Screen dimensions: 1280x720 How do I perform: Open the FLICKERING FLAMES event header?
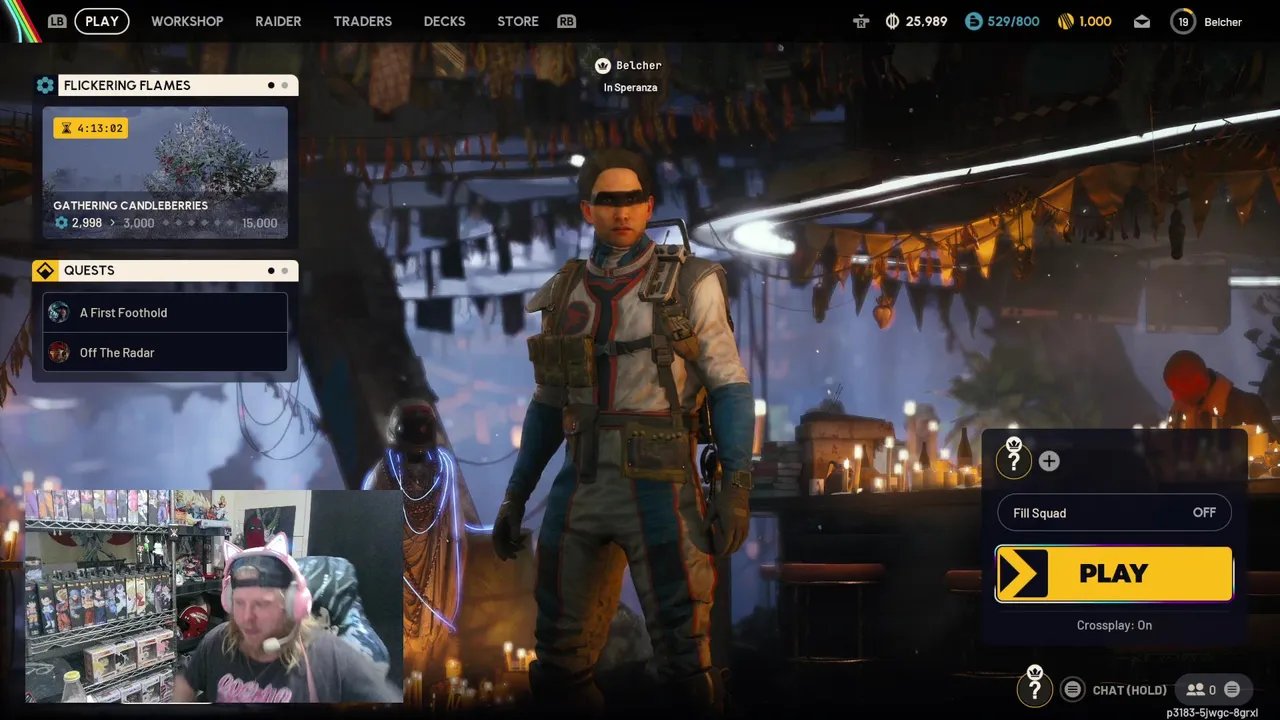click(x=178, y=85)
